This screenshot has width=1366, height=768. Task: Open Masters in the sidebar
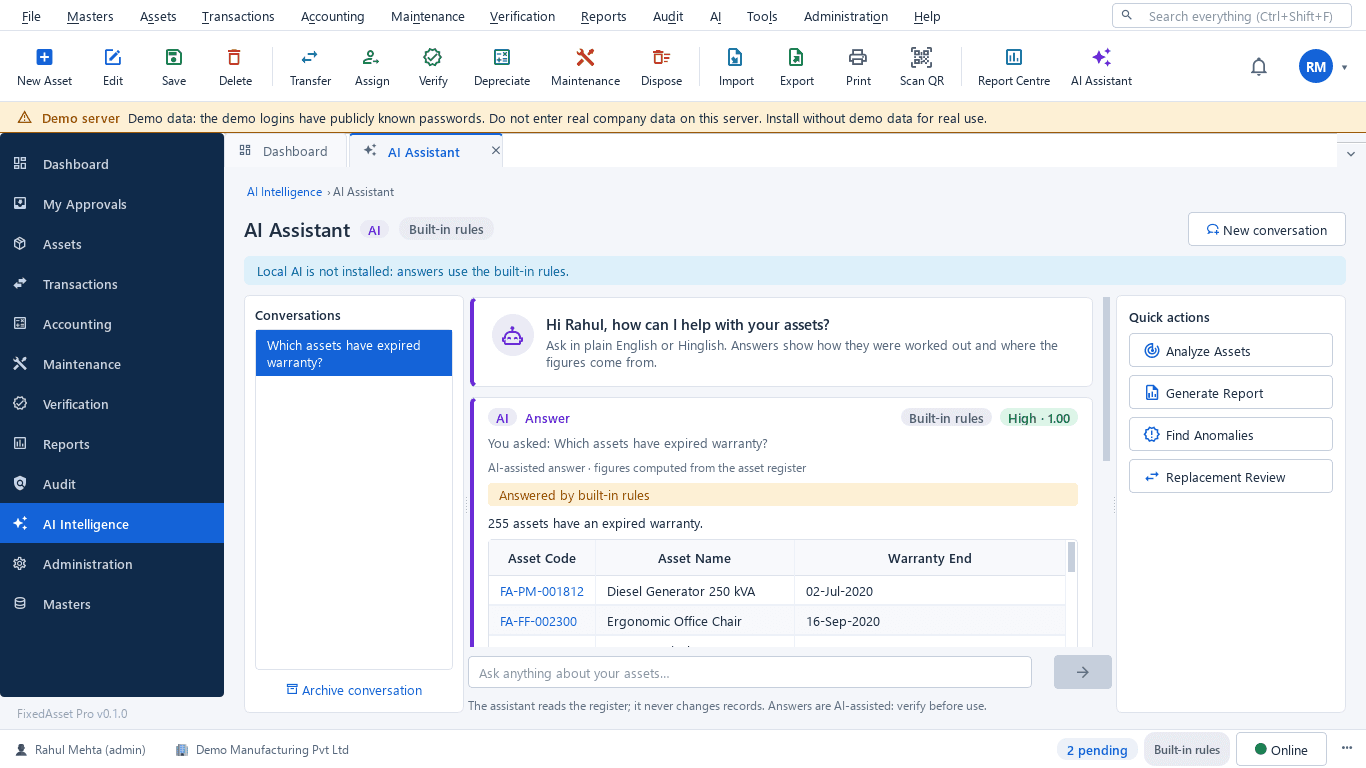pyautogui.click(x=112, y=604)
